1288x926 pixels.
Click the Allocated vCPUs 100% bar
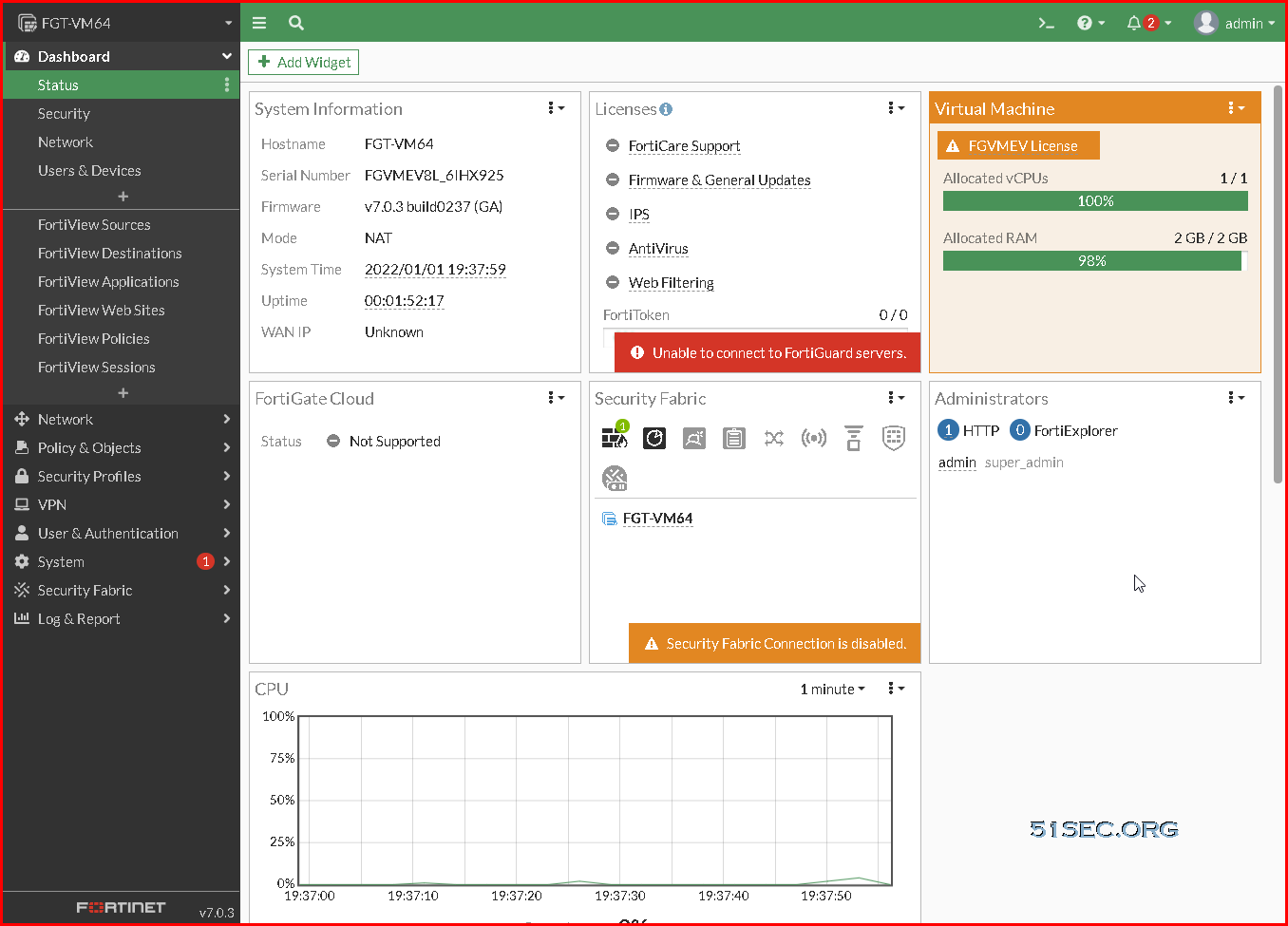(1095, 201)
